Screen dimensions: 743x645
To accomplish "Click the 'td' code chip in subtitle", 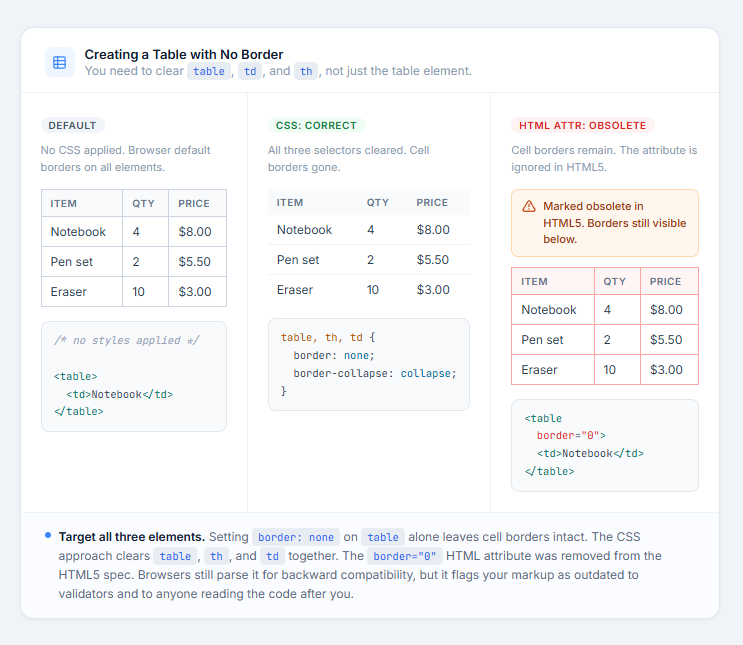I will pos(250,71).
